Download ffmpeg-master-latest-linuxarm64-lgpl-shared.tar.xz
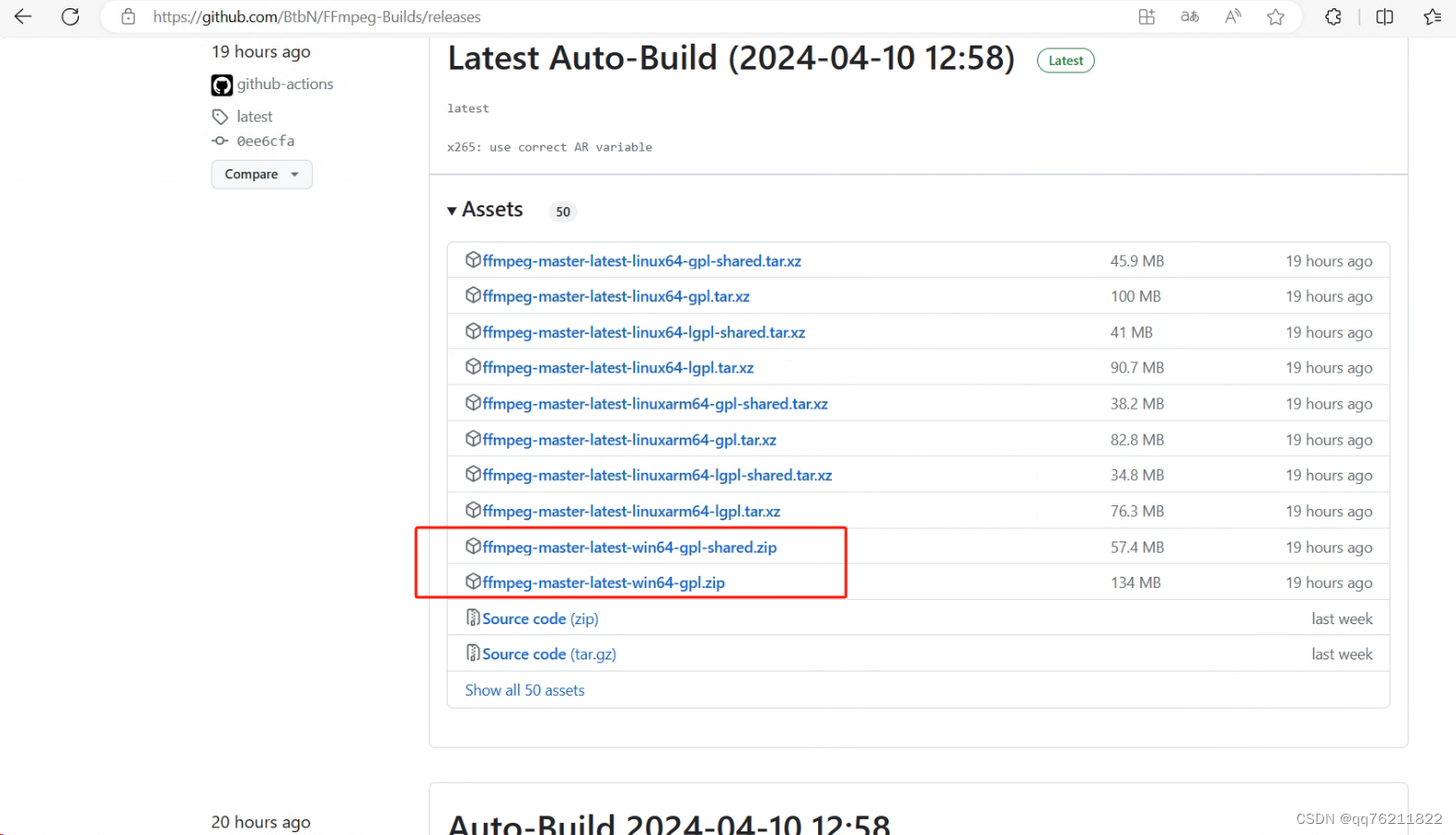 pyautogui.click(x=656, y=476)
